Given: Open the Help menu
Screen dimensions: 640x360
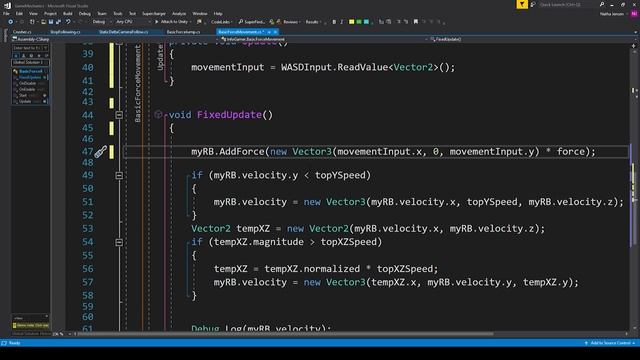Looking at the screenshot, I should coord(218,14).
